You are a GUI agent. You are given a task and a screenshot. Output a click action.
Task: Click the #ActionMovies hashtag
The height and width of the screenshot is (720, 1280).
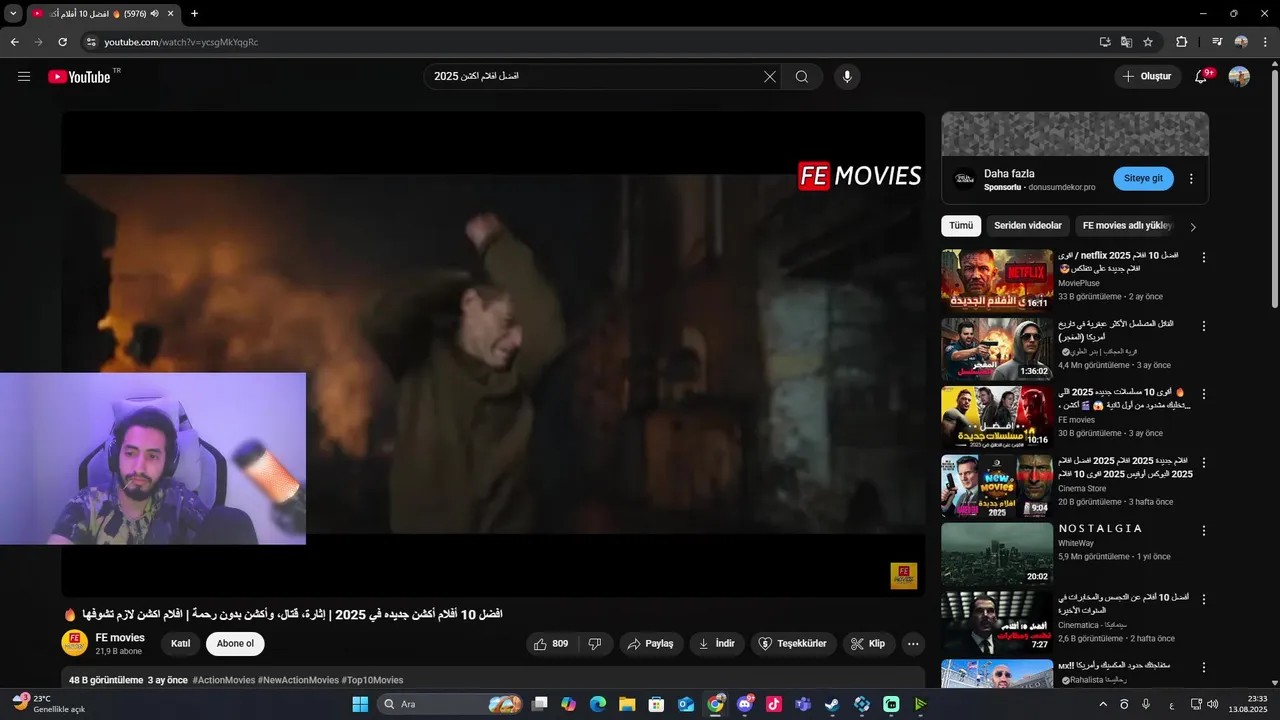coord(222,680)
